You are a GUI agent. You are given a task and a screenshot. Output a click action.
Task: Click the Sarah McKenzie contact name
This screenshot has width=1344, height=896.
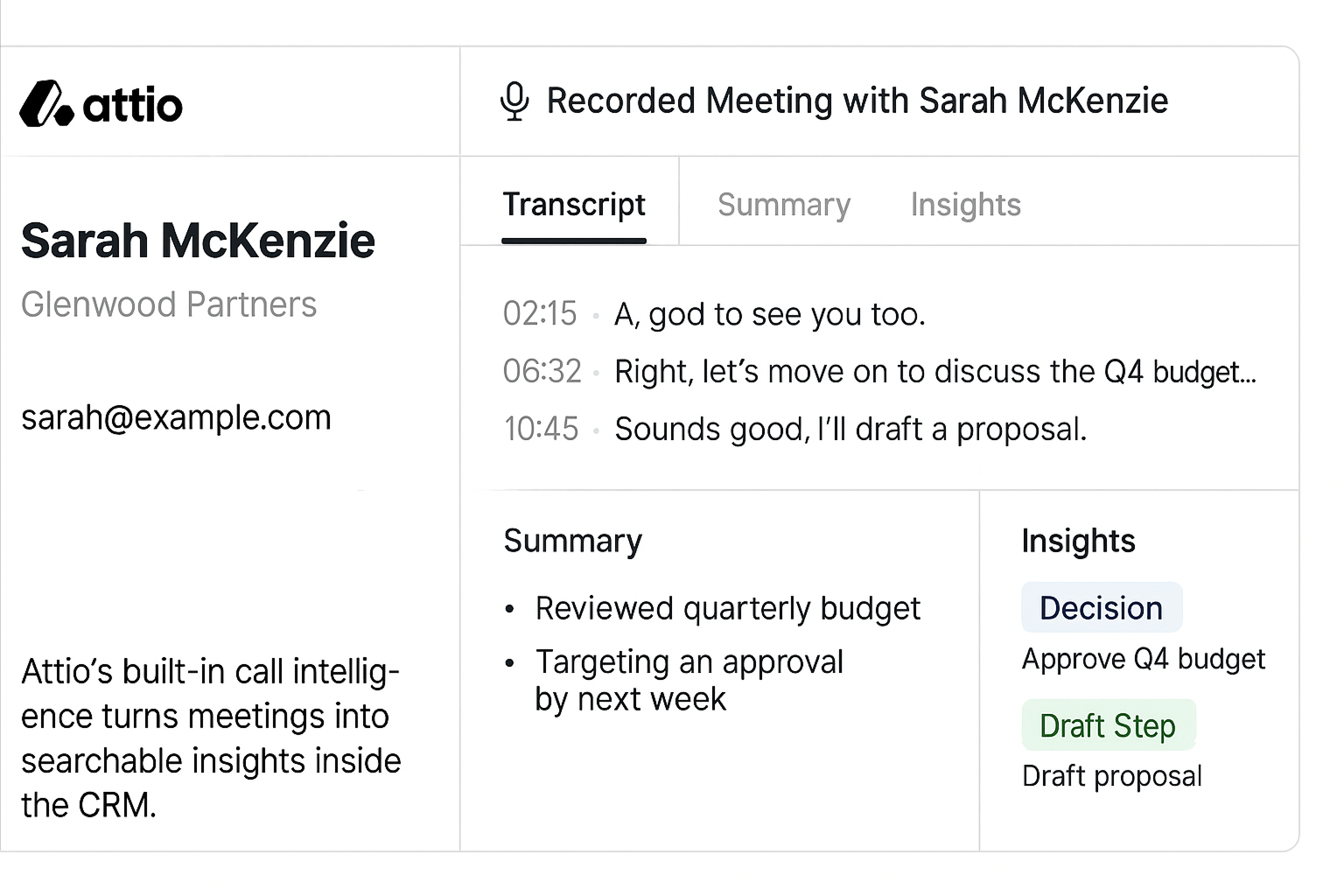coord(198,241)
